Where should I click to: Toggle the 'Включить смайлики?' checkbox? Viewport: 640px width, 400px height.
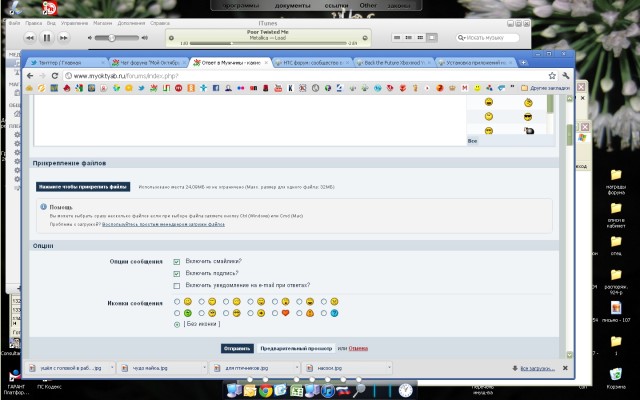(x=177, y=262)
